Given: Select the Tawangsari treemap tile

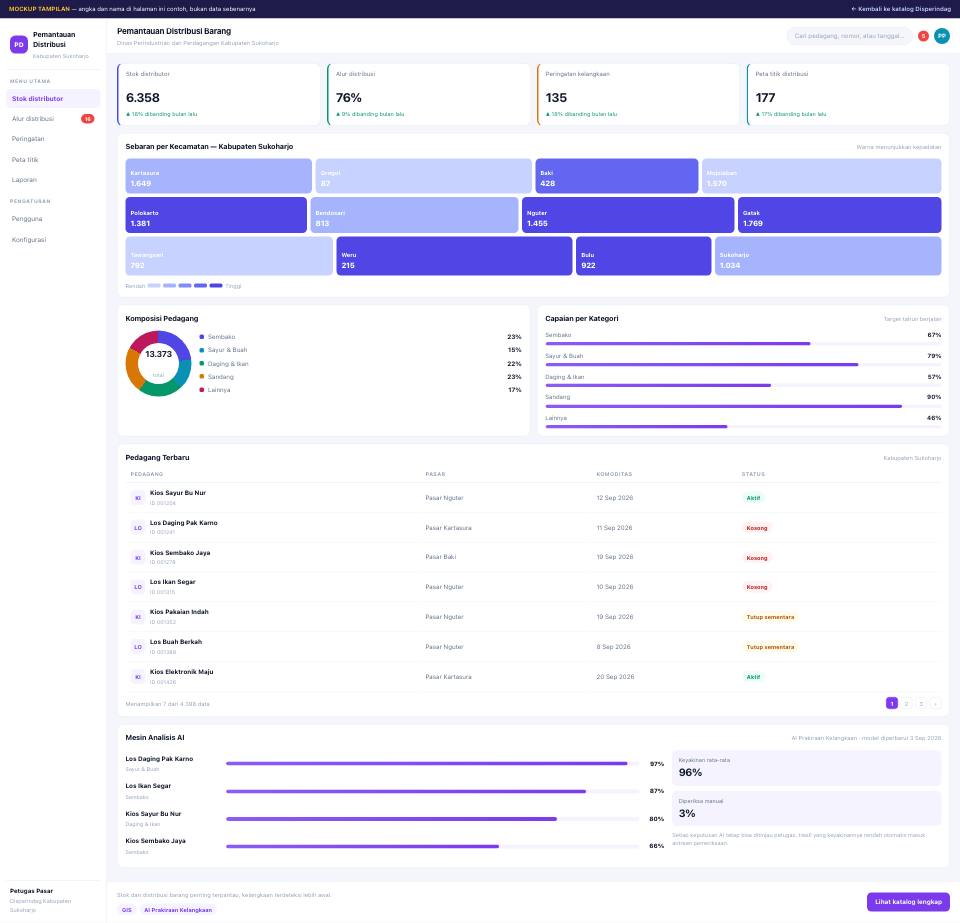Looking at the screenshot, I should click(229, 256).
